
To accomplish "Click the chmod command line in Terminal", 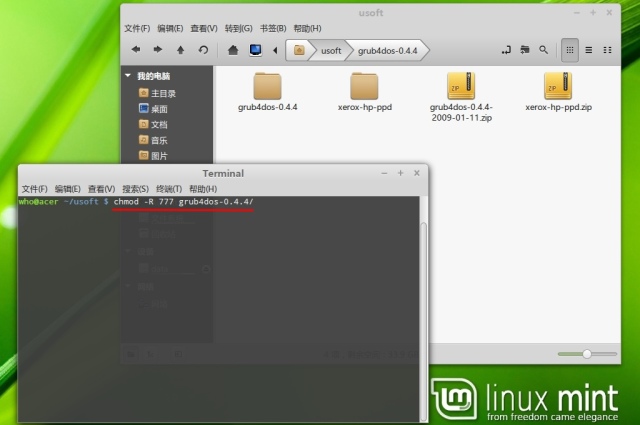I will click(x=183, y=202).
